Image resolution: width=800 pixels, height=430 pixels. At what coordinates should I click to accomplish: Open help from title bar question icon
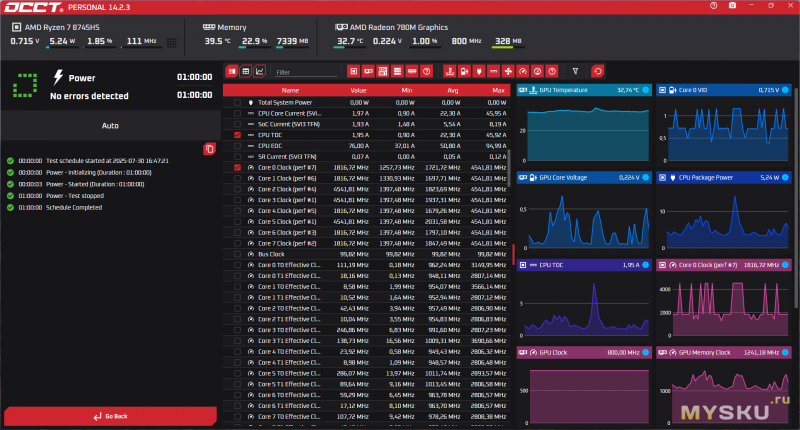(713, 6)
